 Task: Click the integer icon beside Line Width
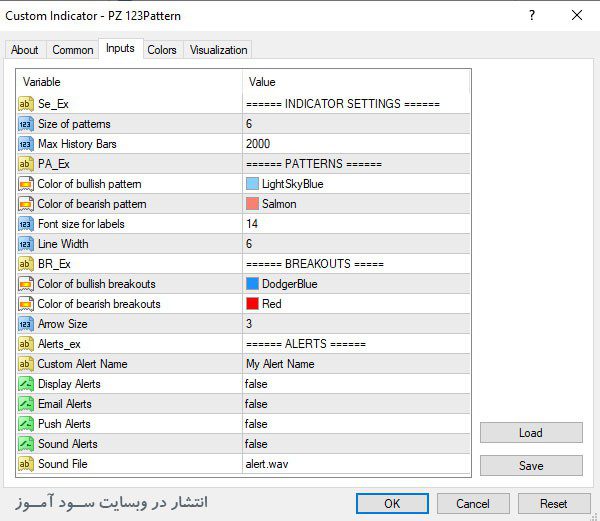25,244
